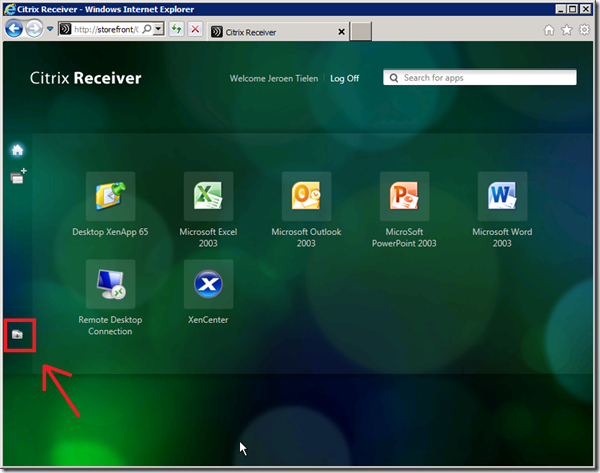Click the red Stop loading icon
The image size is (600, 473).
click(195, 29)
